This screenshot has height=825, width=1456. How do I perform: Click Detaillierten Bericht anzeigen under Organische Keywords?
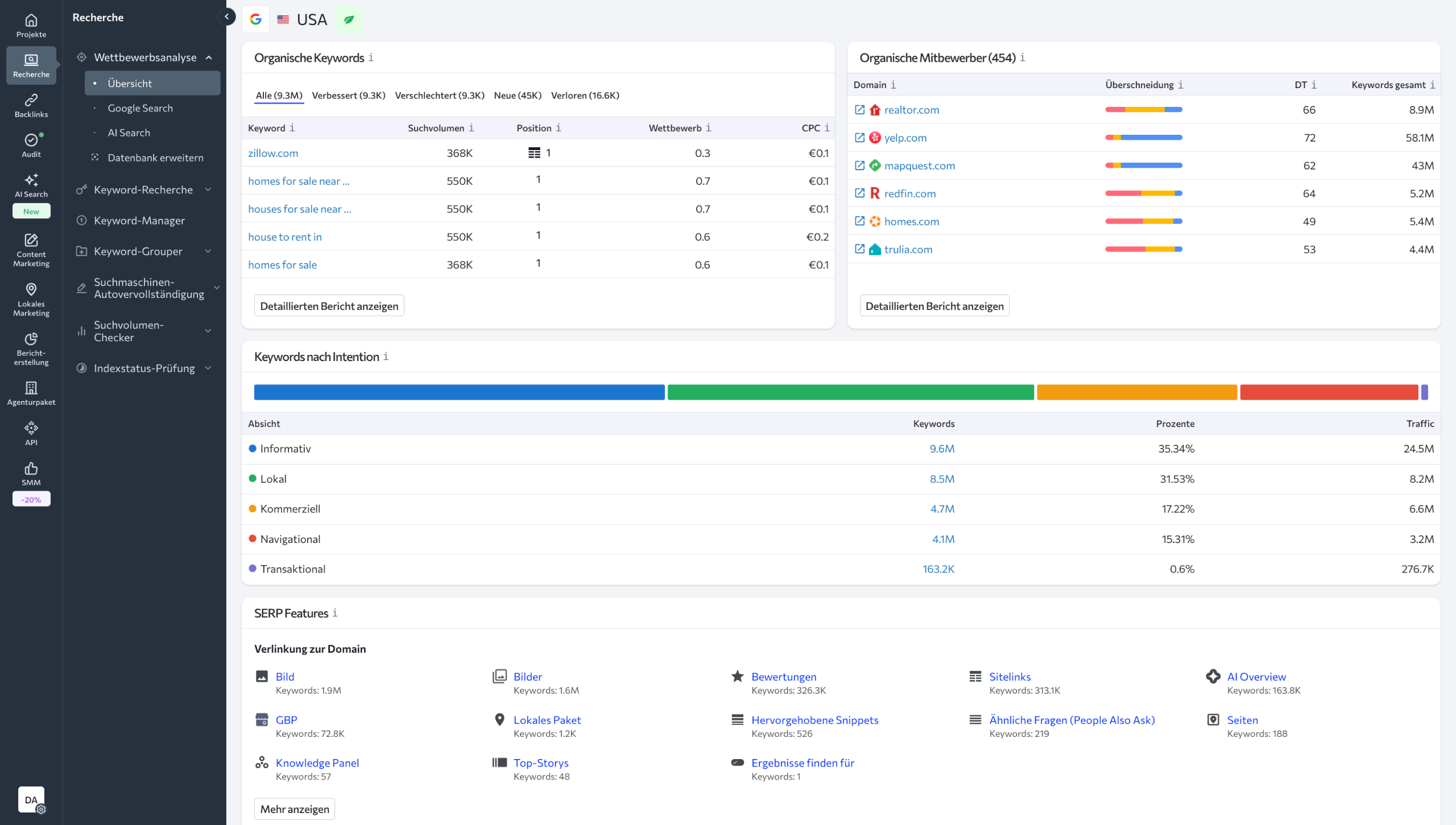pyautogui.click(x=329, y=306)
